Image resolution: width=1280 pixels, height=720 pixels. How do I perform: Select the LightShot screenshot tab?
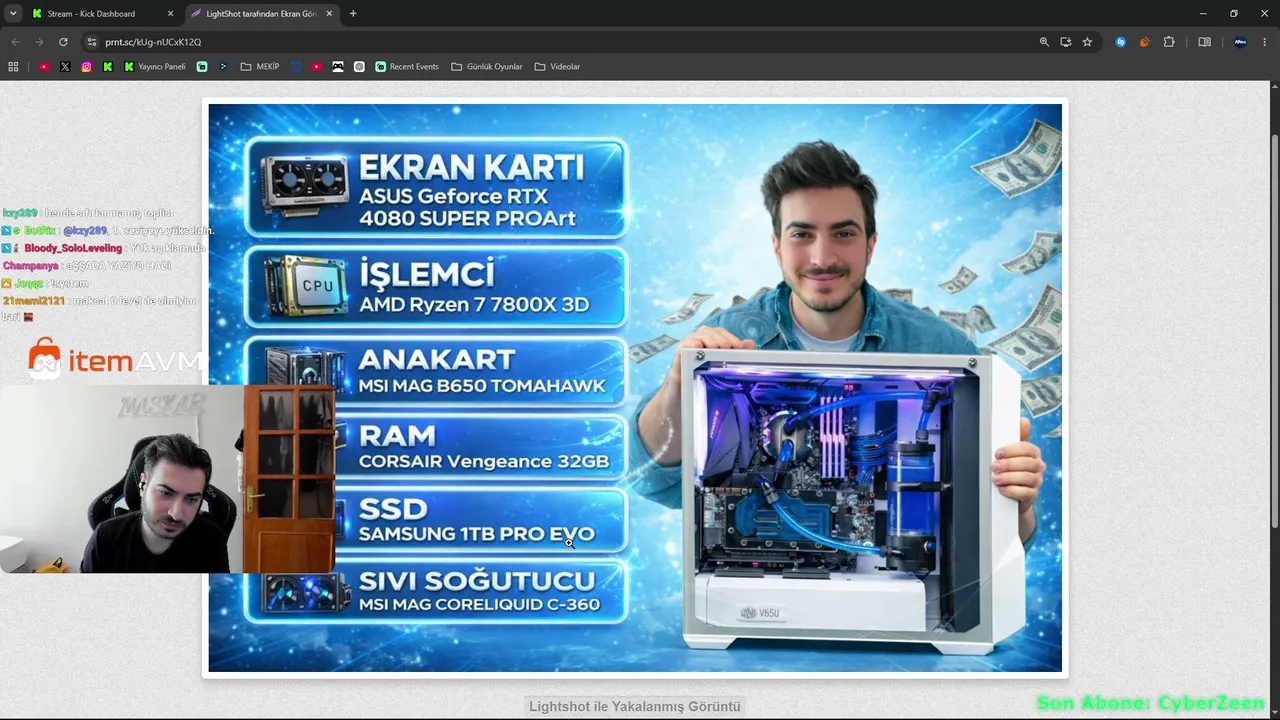point(261,14)
